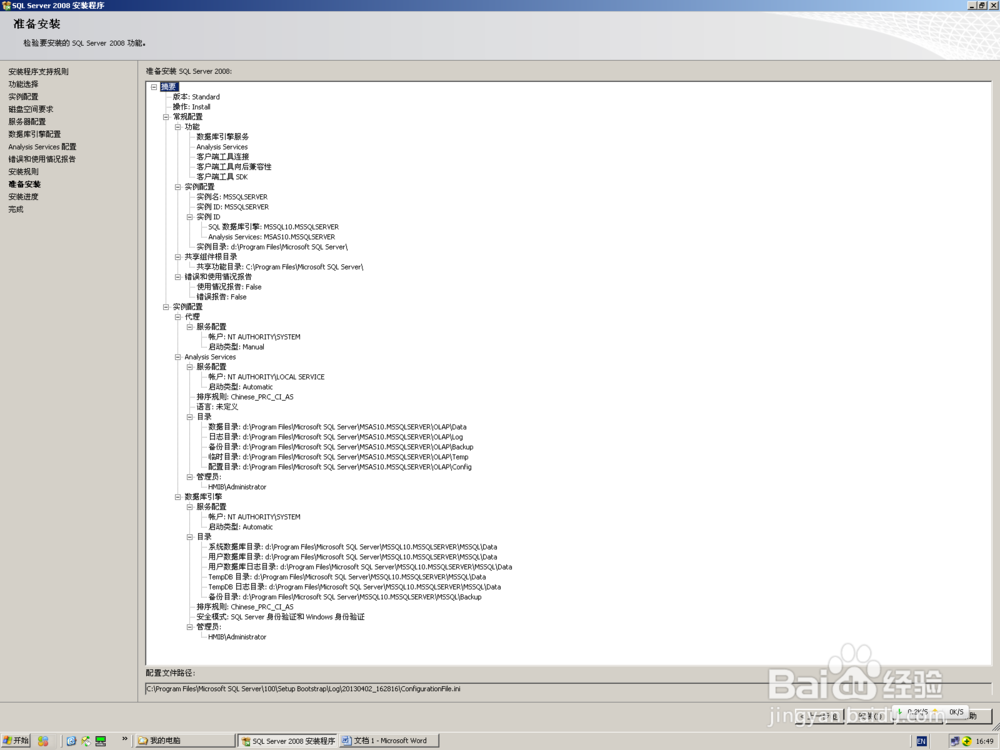Select 用户数据库日志目录 row
Screen dimensions: 1000x750
click(x=360, y=567)
